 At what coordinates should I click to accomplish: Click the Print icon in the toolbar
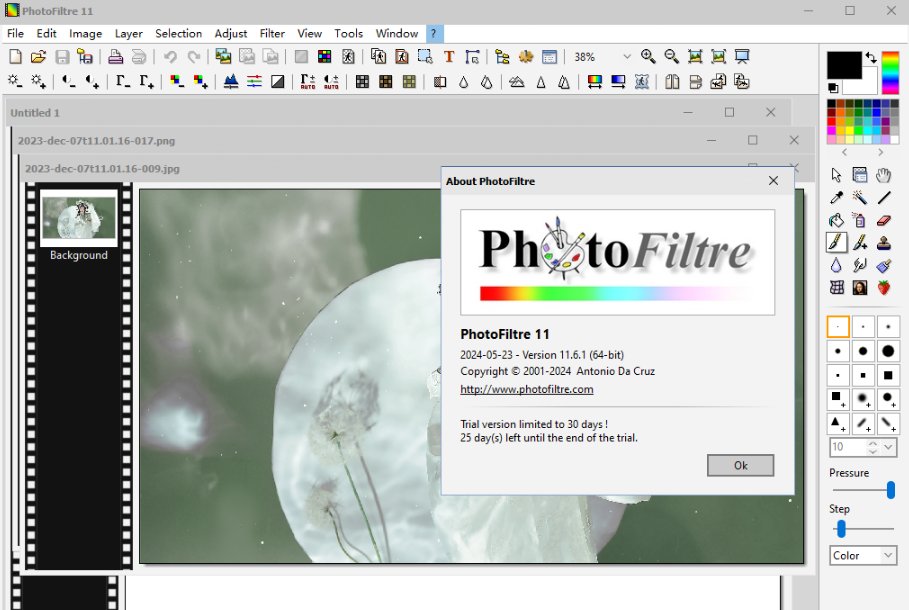point(116,57)
